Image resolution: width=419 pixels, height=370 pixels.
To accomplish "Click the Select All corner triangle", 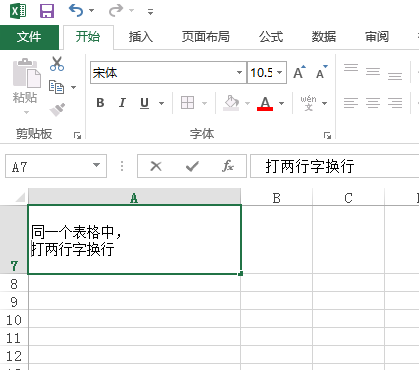I will [x=20, y=197].
